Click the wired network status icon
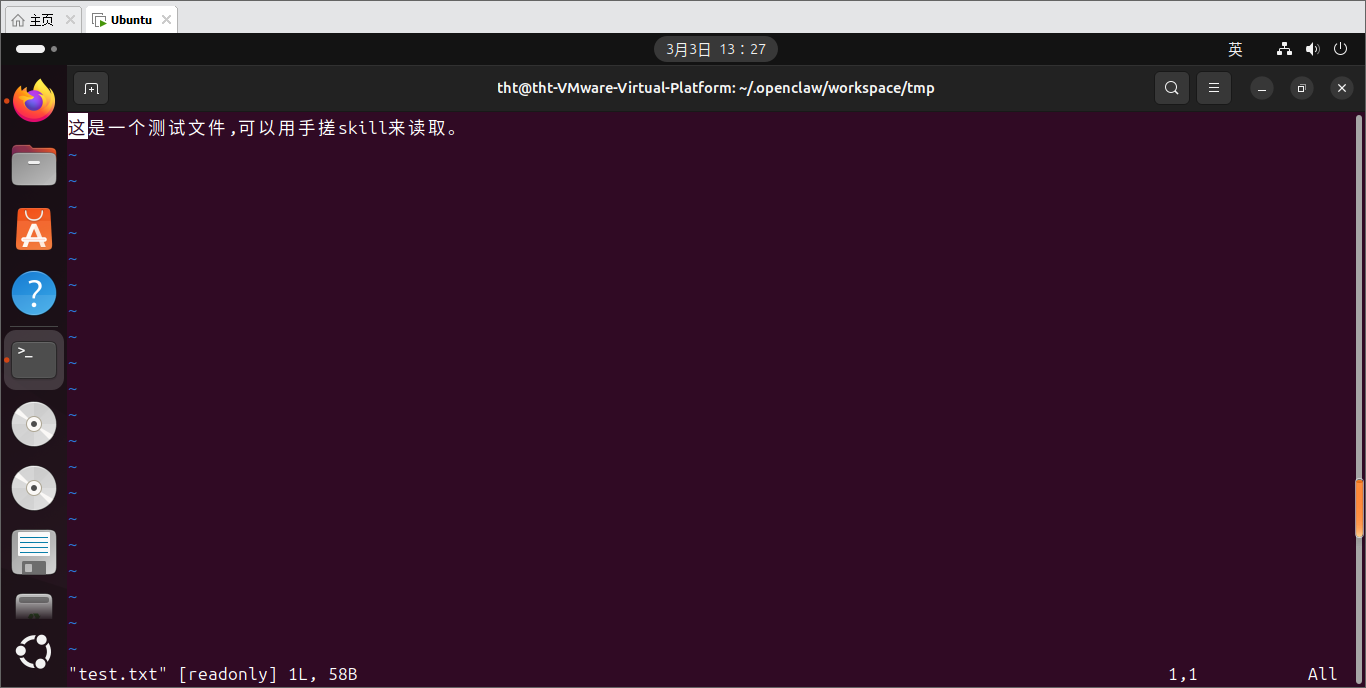The image size is (1366, 688). 1285,49
